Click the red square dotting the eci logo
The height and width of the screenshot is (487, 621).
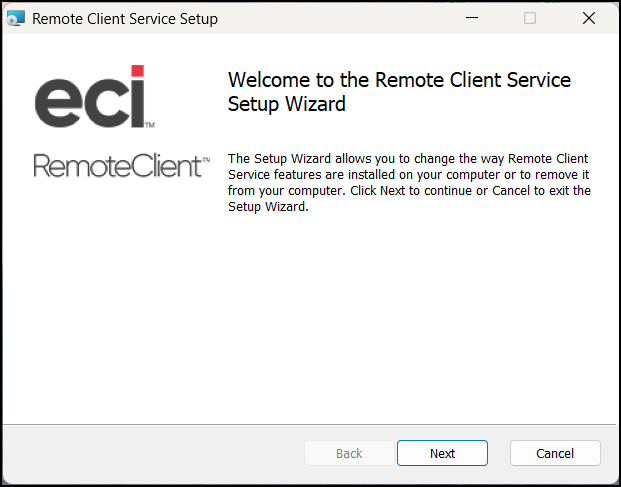point(137,71)
